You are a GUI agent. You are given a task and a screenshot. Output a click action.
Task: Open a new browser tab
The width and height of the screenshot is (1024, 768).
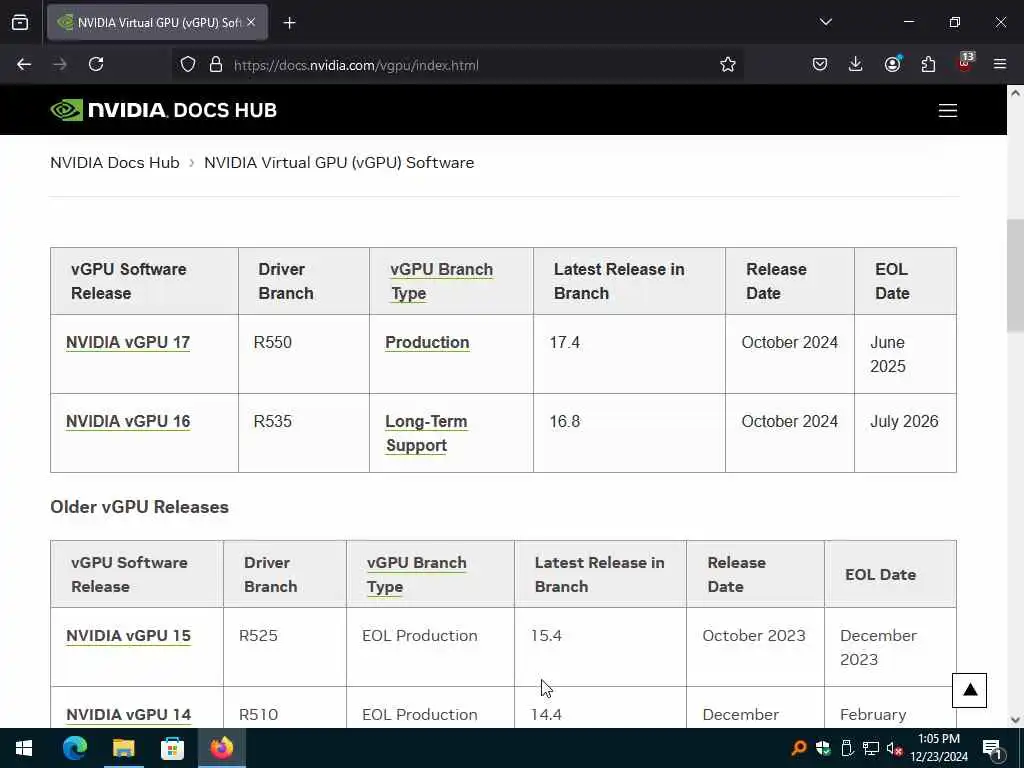click(289, 23)
